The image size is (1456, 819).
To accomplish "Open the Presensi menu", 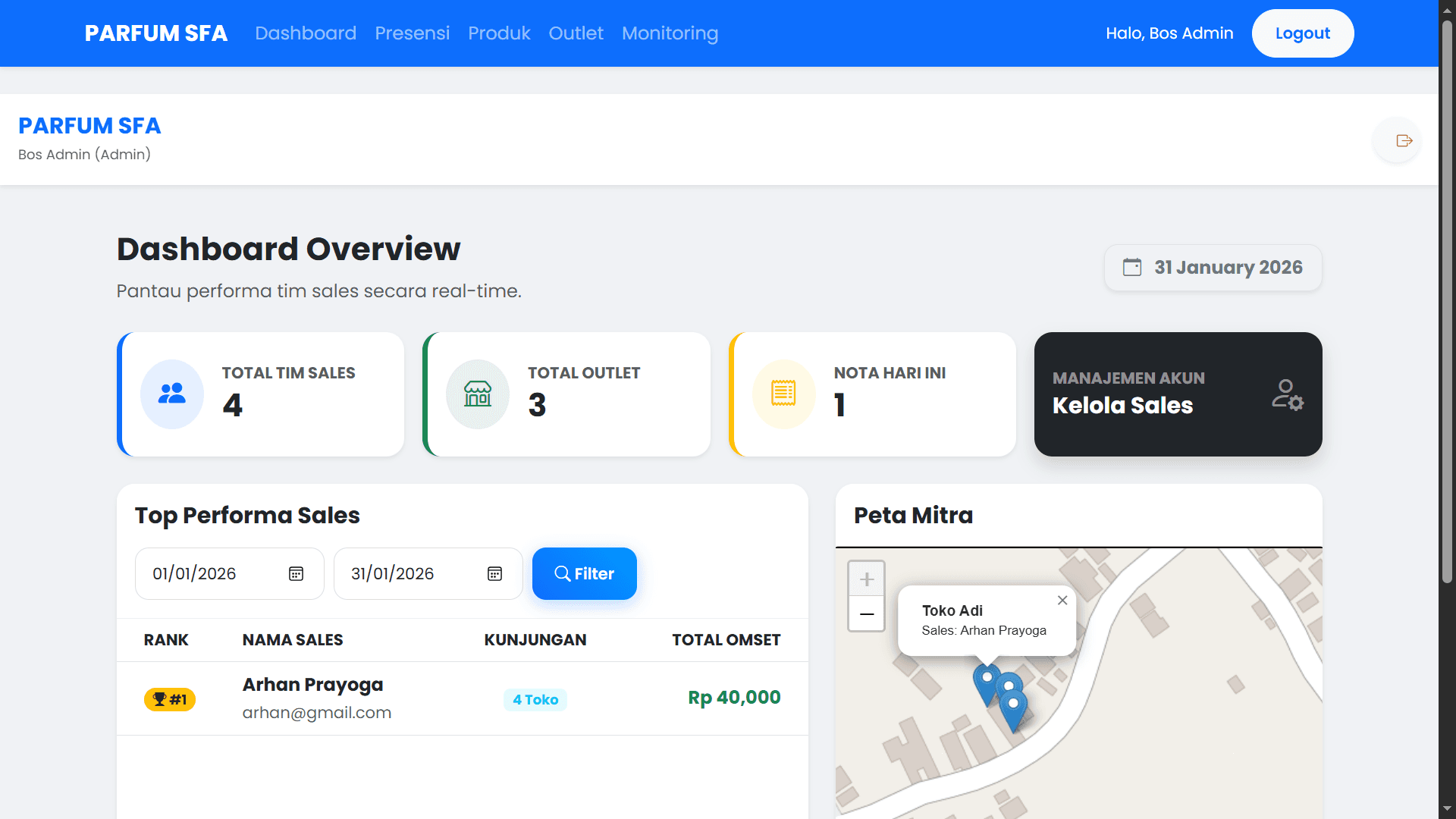I will point(412,33).
